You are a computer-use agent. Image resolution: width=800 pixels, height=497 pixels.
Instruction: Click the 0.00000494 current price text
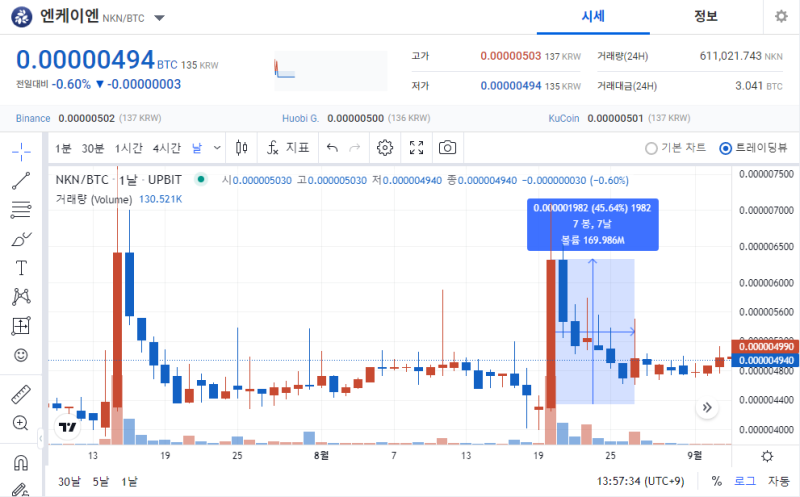click(85, 60)
